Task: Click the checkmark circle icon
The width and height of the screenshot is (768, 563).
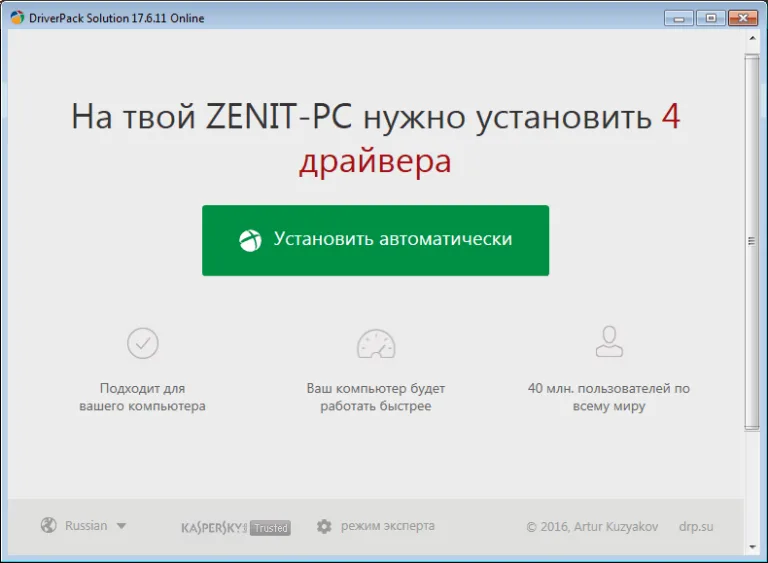Action: coord(143,343)
